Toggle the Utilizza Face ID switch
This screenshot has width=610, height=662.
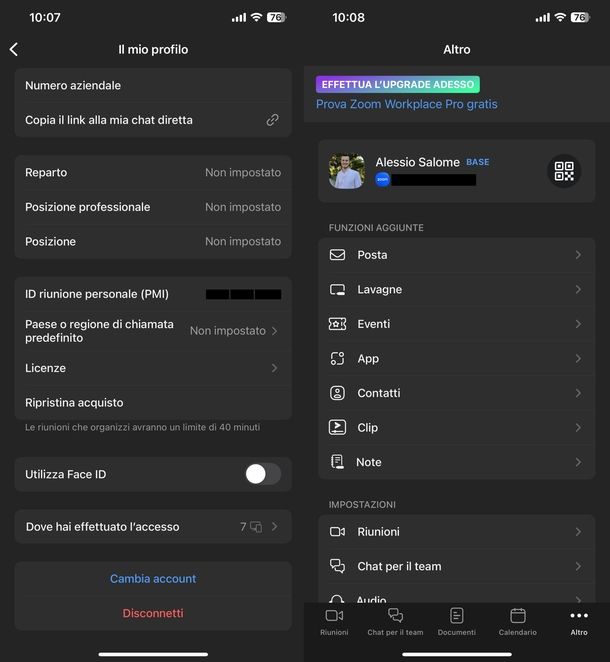263,474
